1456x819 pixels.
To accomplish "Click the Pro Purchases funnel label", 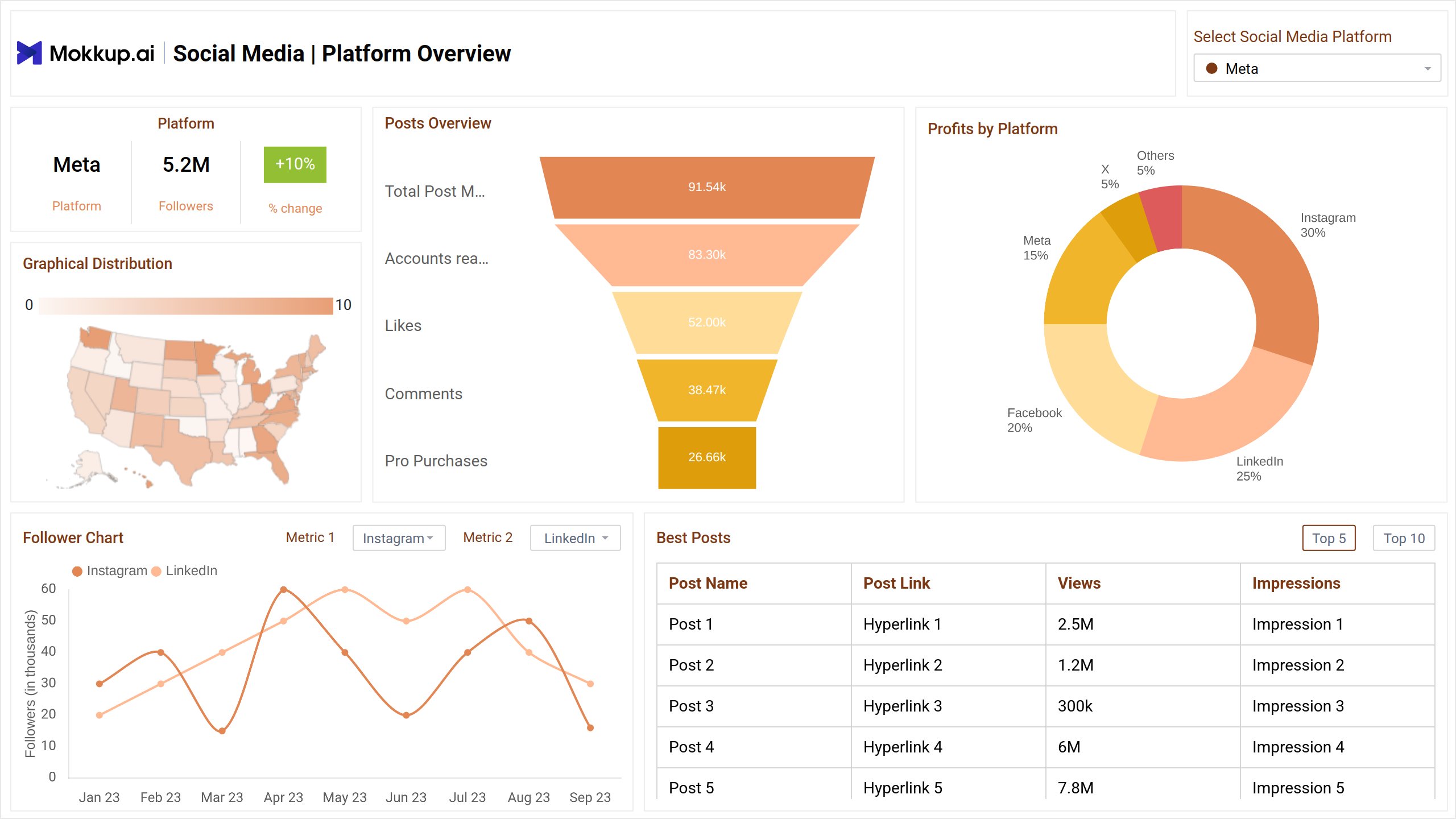I will [436, 461].
